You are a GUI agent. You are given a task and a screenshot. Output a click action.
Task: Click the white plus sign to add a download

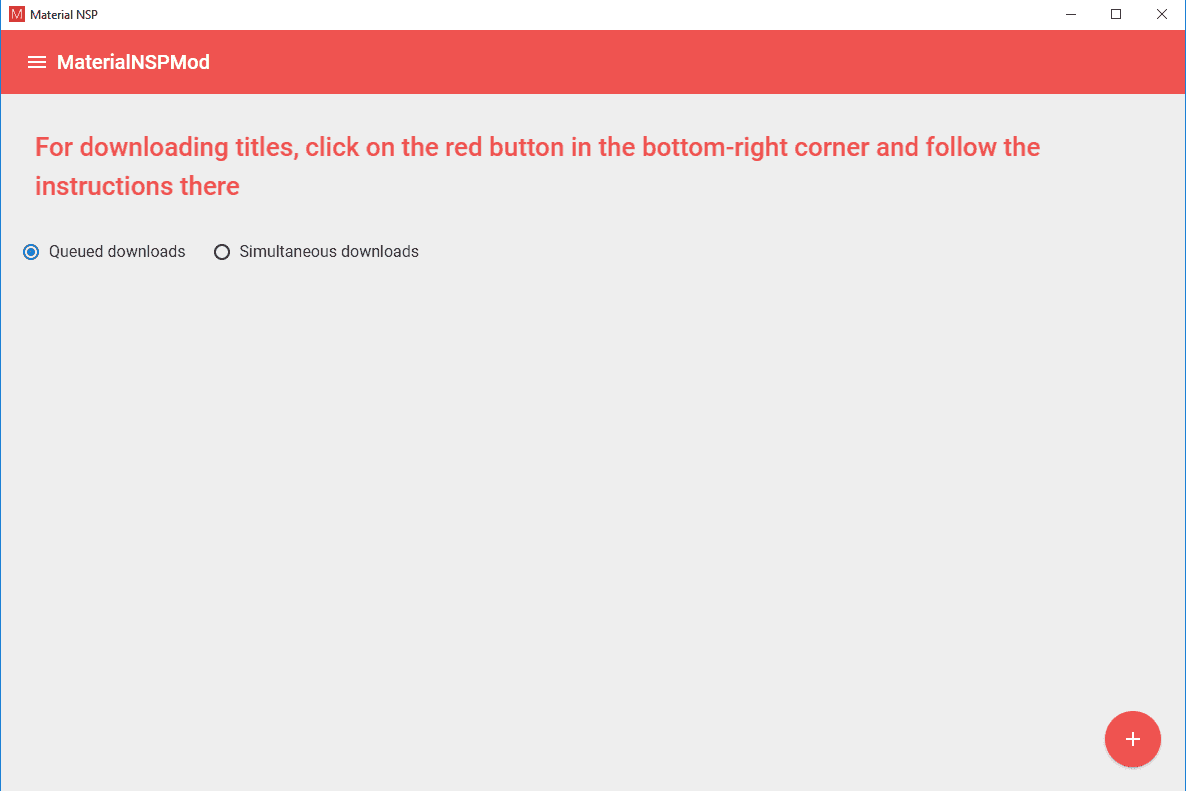point(1132,739)
